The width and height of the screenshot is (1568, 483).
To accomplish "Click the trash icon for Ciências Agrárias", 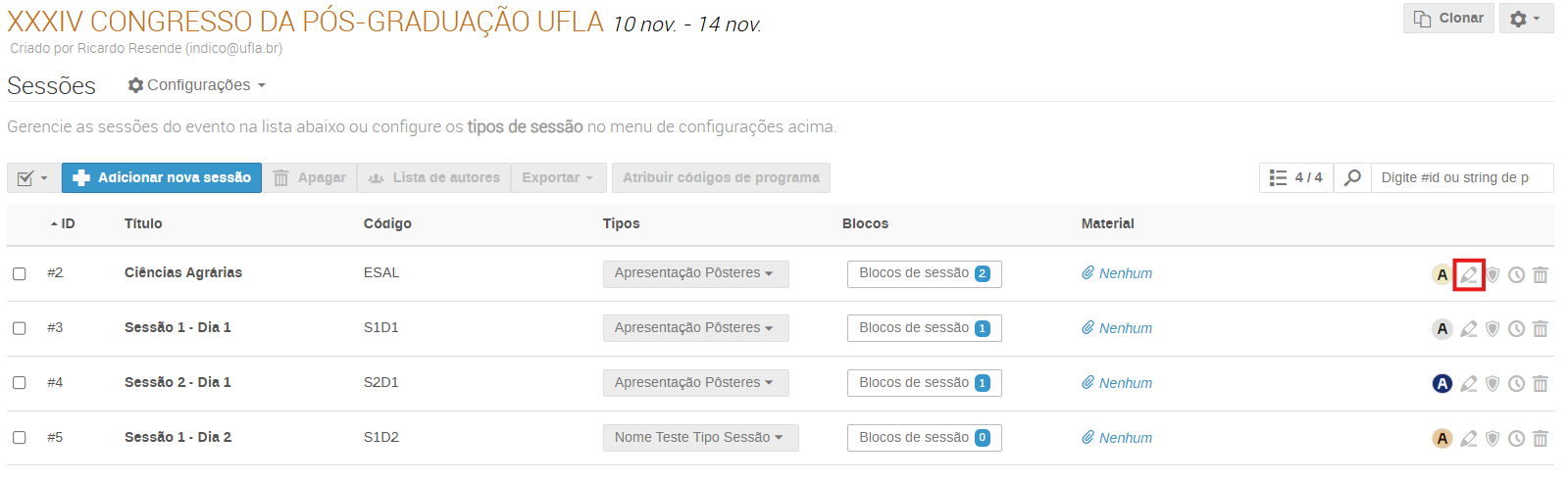I will click(x=1541, y=274).
